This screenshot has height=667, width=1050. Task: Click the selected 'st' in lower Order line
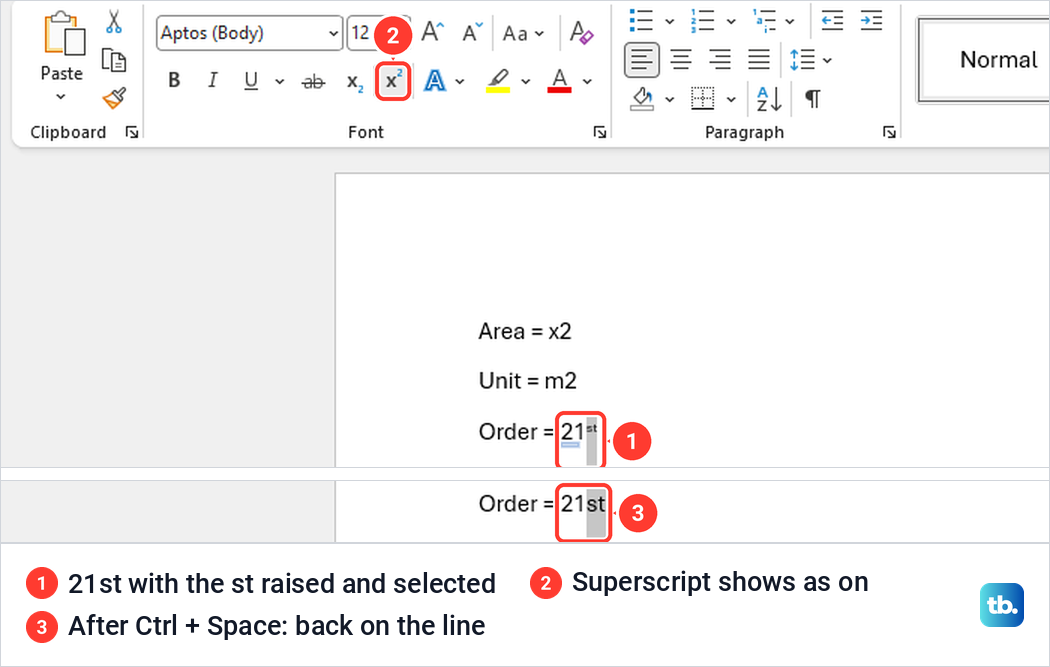tap(596, 504)
